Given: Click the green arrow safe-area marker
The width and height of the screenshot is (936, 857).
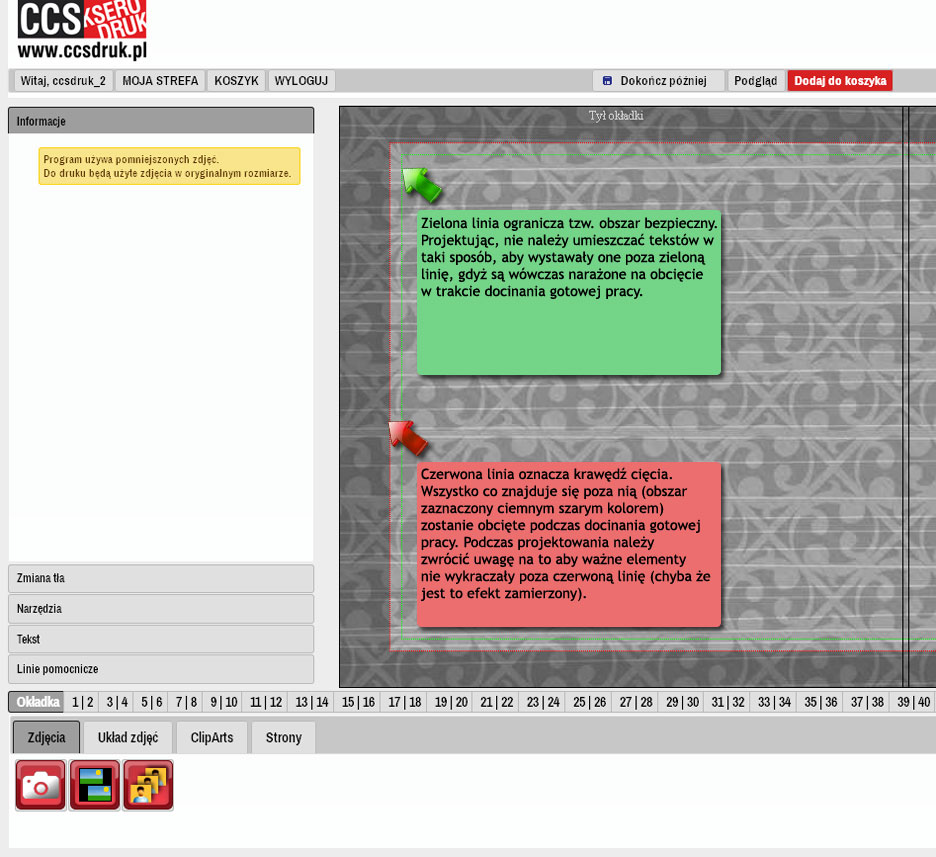Looking at the screenshot, I should coord(420,185).
